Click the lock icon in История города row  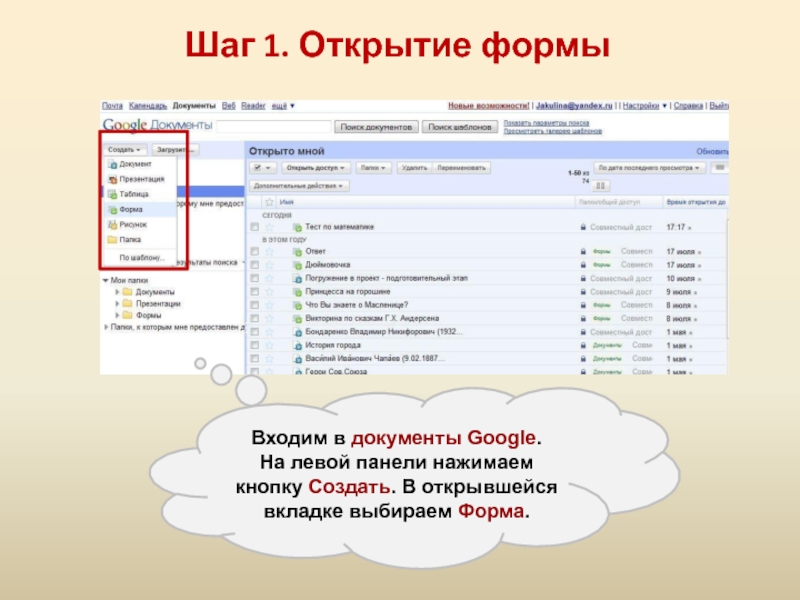coord(583,345)
